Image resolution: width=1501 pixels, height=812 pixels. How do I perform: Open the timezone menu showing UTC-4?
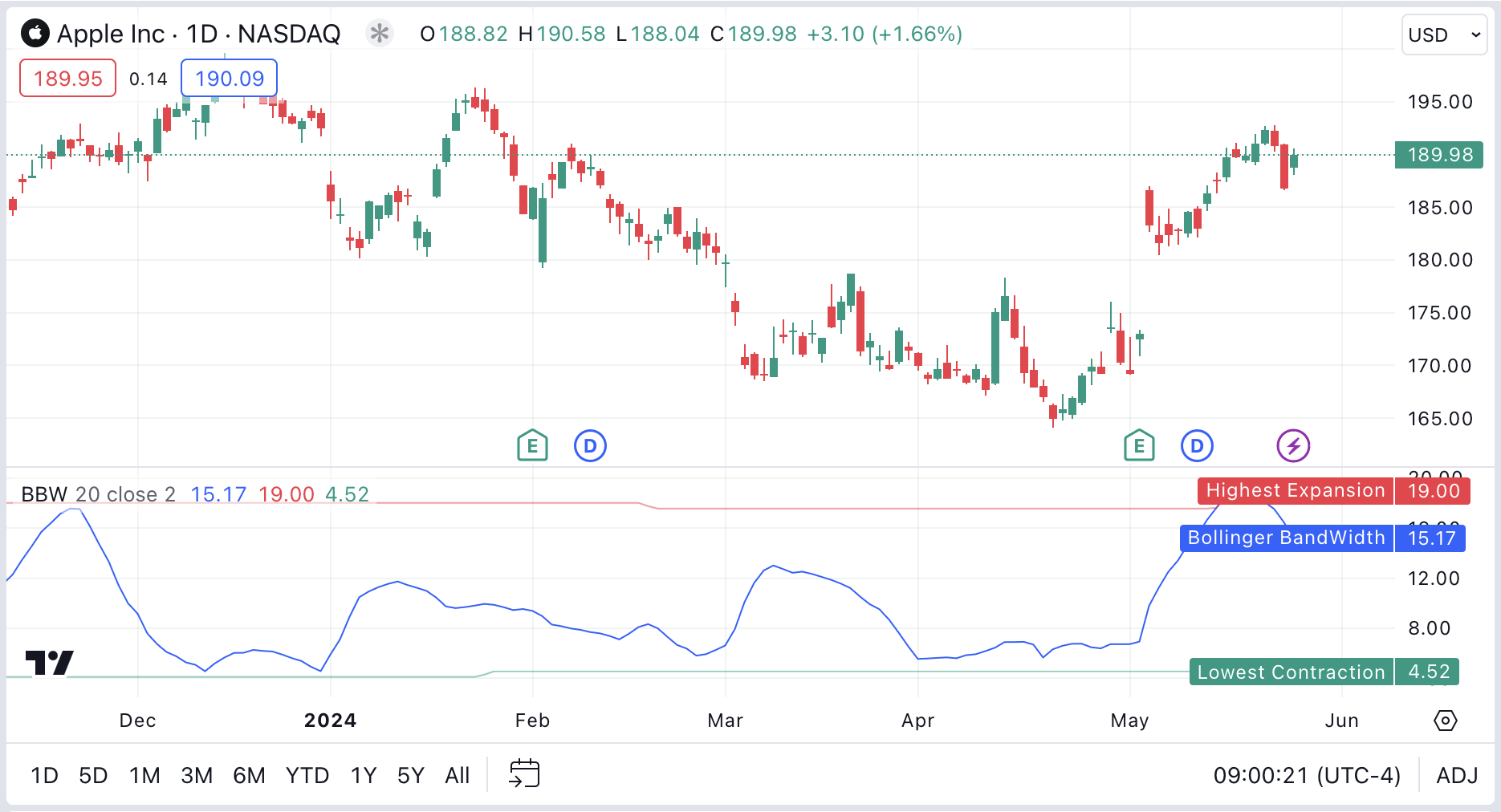pyautogui.click(x=1307, y=776)
